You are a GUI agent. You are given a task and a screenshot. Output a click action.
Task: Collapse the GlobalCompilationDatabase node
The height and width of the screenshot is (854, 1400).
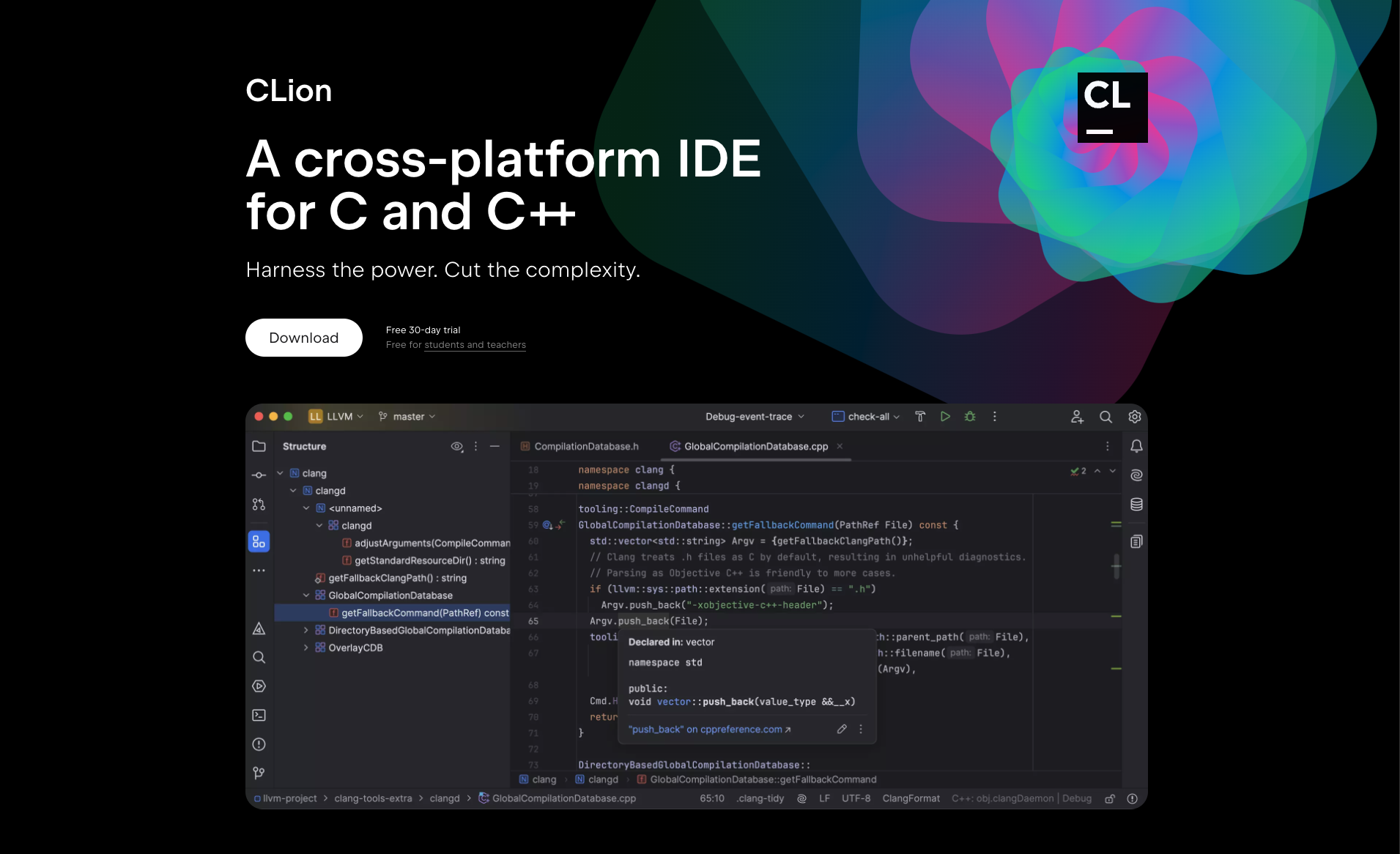[306, 595]
